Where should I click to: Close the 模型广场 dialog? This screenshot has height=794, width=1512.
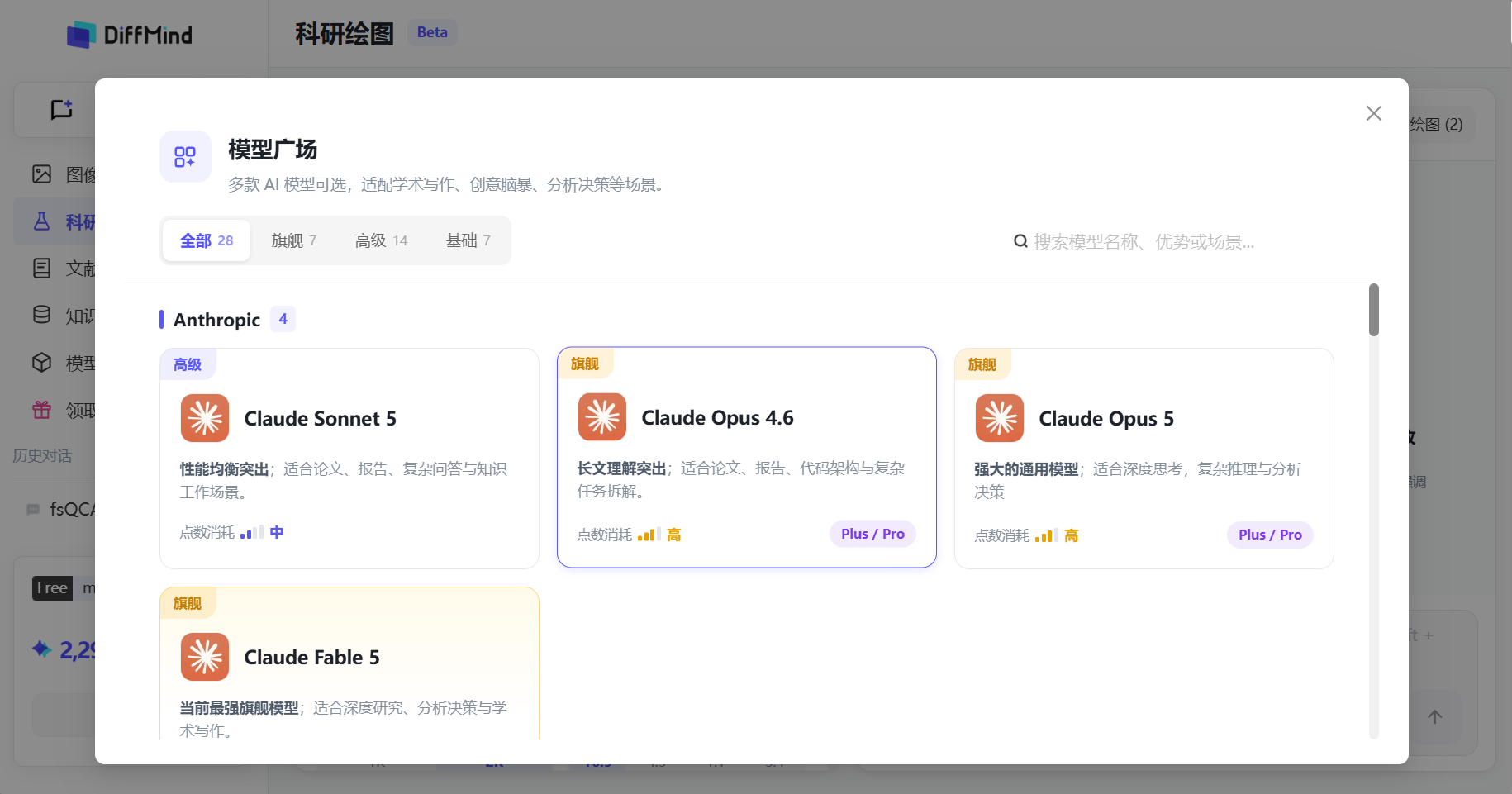pyautogui.click(x=1373, y=113)
